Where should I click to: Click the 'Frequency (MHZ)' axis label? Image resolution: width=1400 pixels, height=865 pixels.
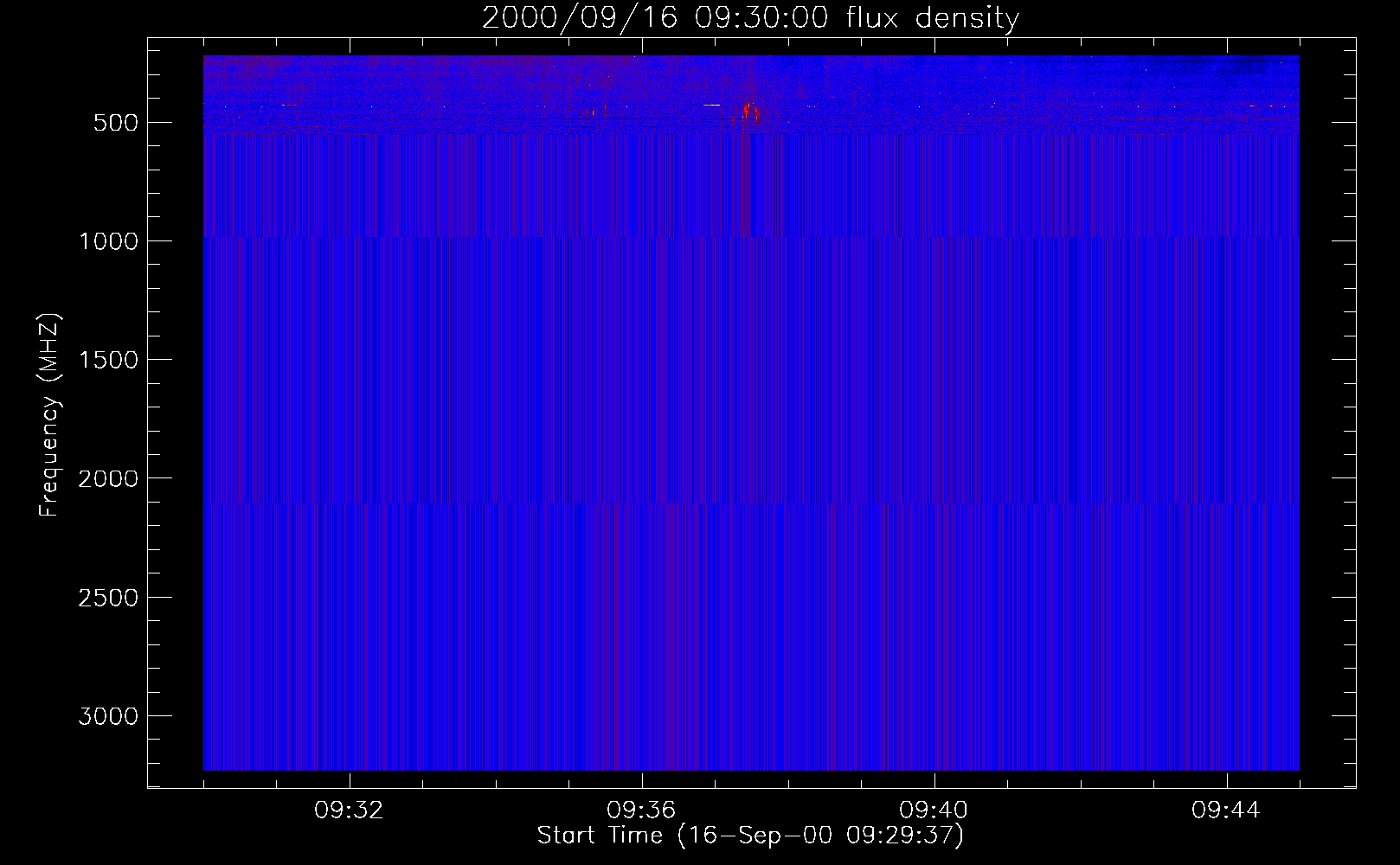click(49, 415)
